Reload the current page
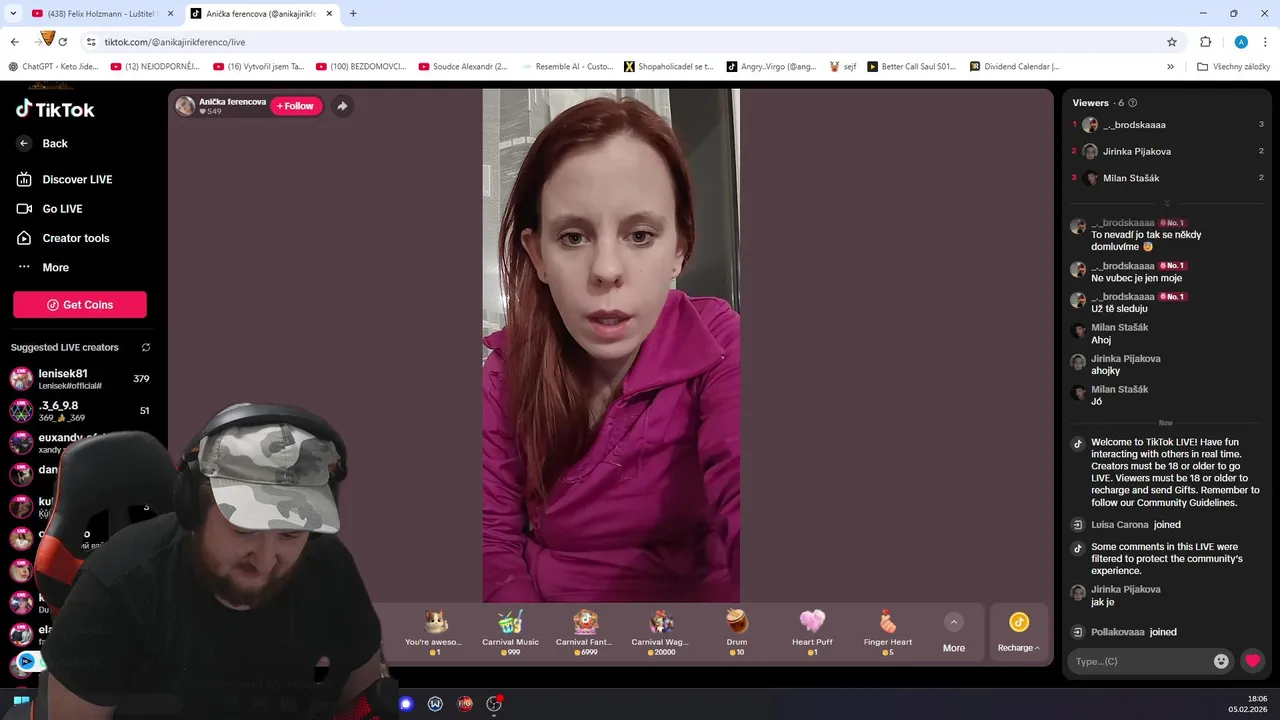1280x720 pixels. coord(63,42)
